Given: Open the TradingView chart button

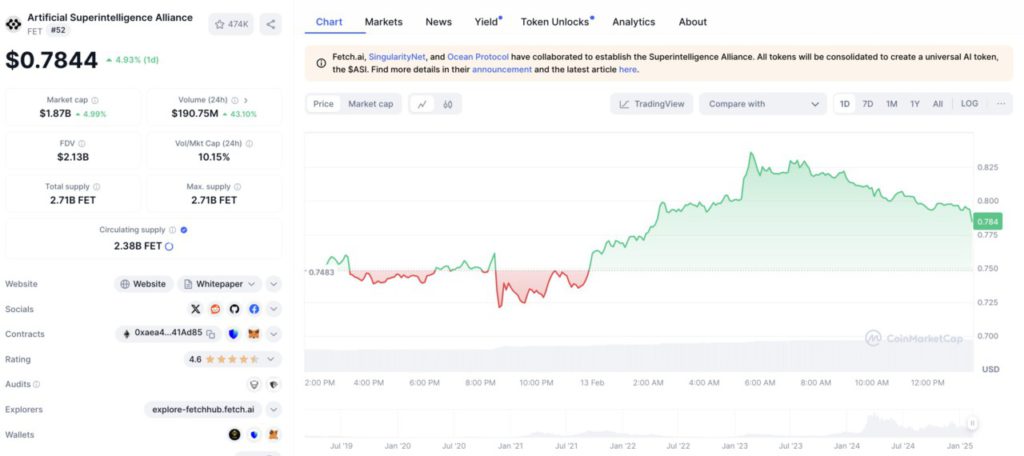Looking at the screenshot, I should (x=652, y=104).
